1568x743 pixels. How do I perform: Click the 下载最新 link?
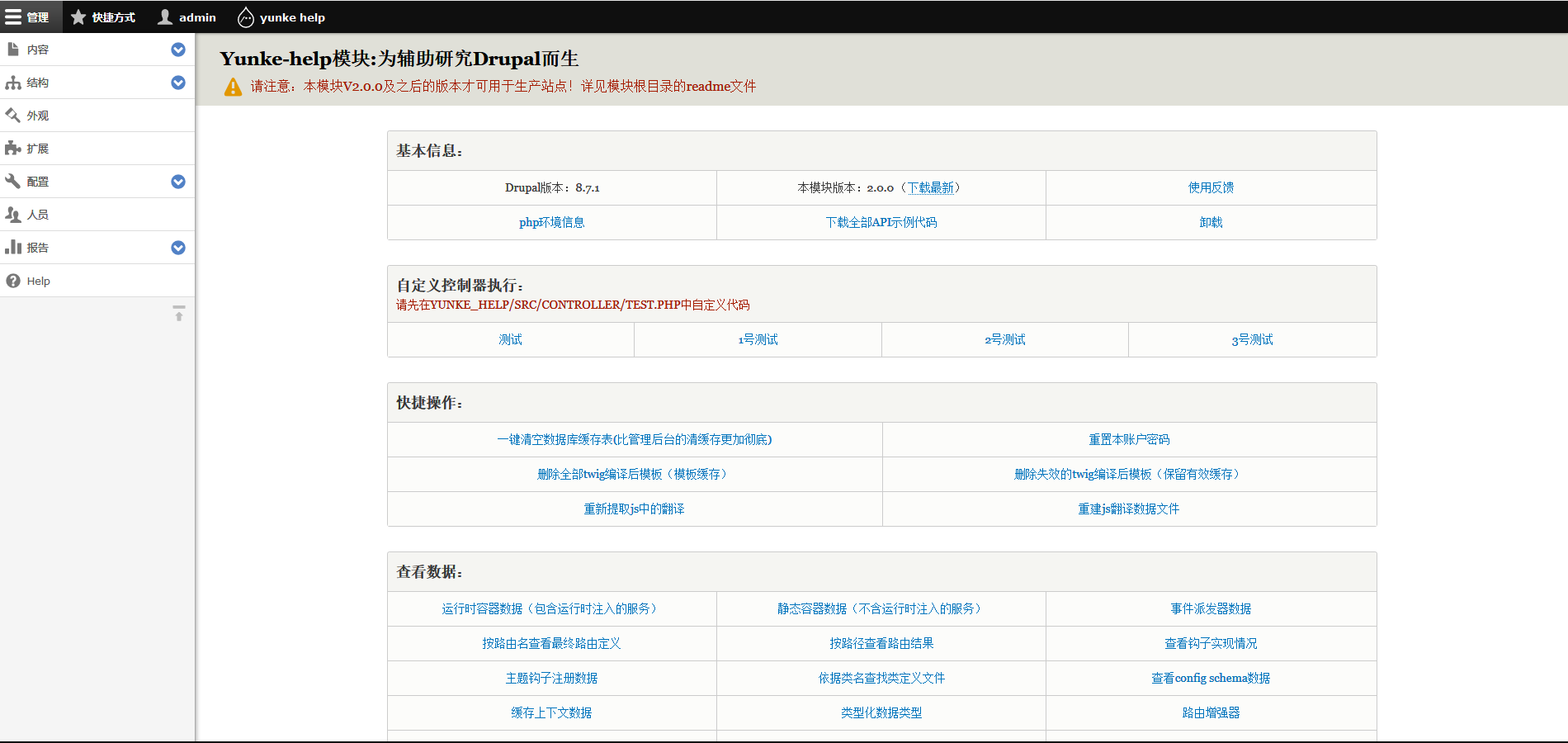pyautogui.click(x=931, y=187)
